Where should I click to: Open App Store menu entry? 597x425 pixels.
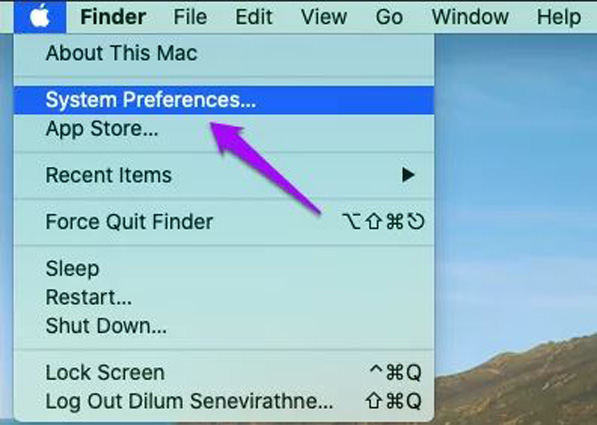coord(224,129)
